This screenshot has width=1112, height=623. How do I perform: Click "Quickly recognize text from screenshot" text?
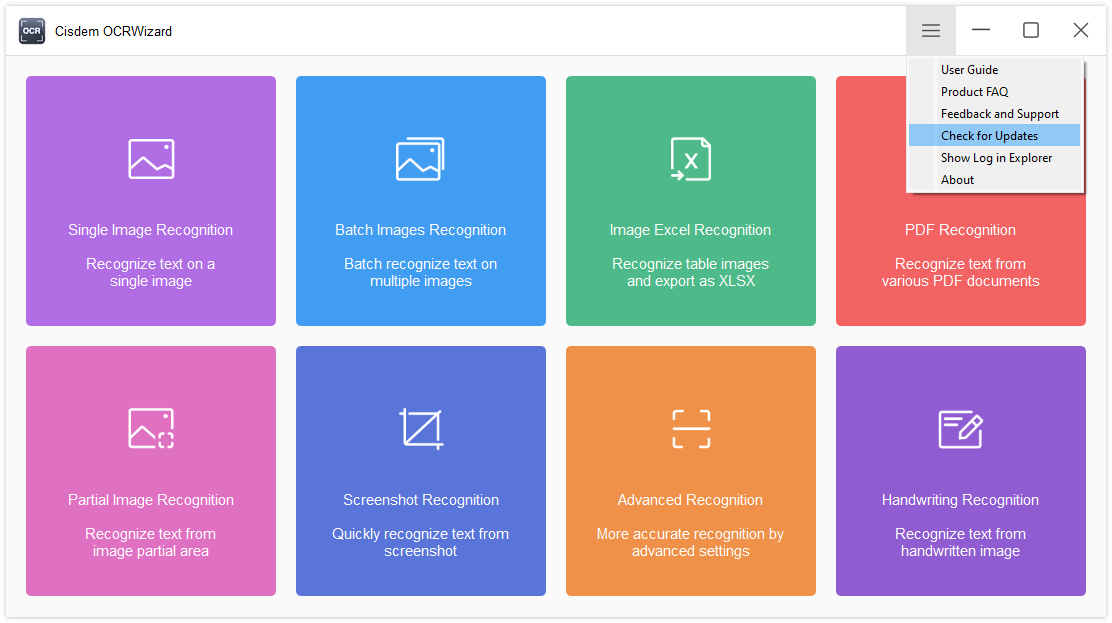tap(420, 542)
